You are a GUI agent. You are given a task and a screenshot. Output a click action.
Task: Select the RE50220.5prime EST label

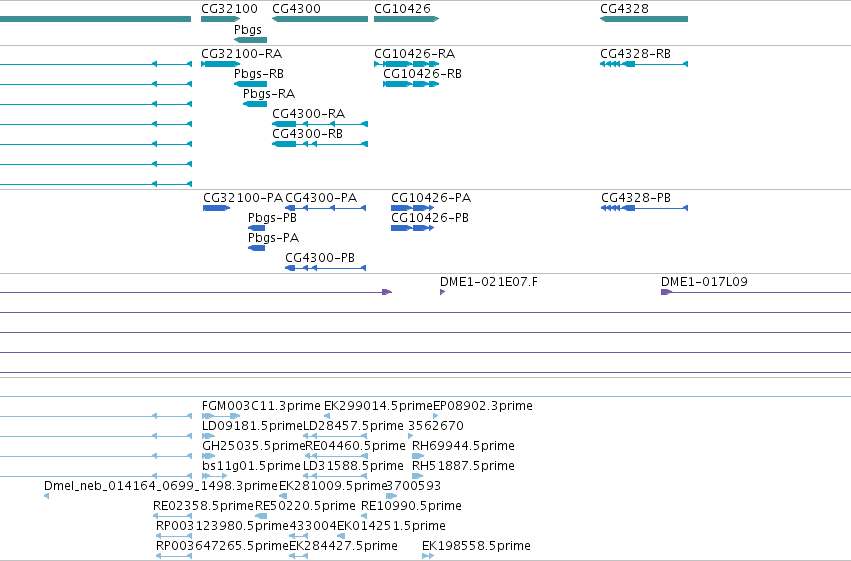(x=306, y=506)
